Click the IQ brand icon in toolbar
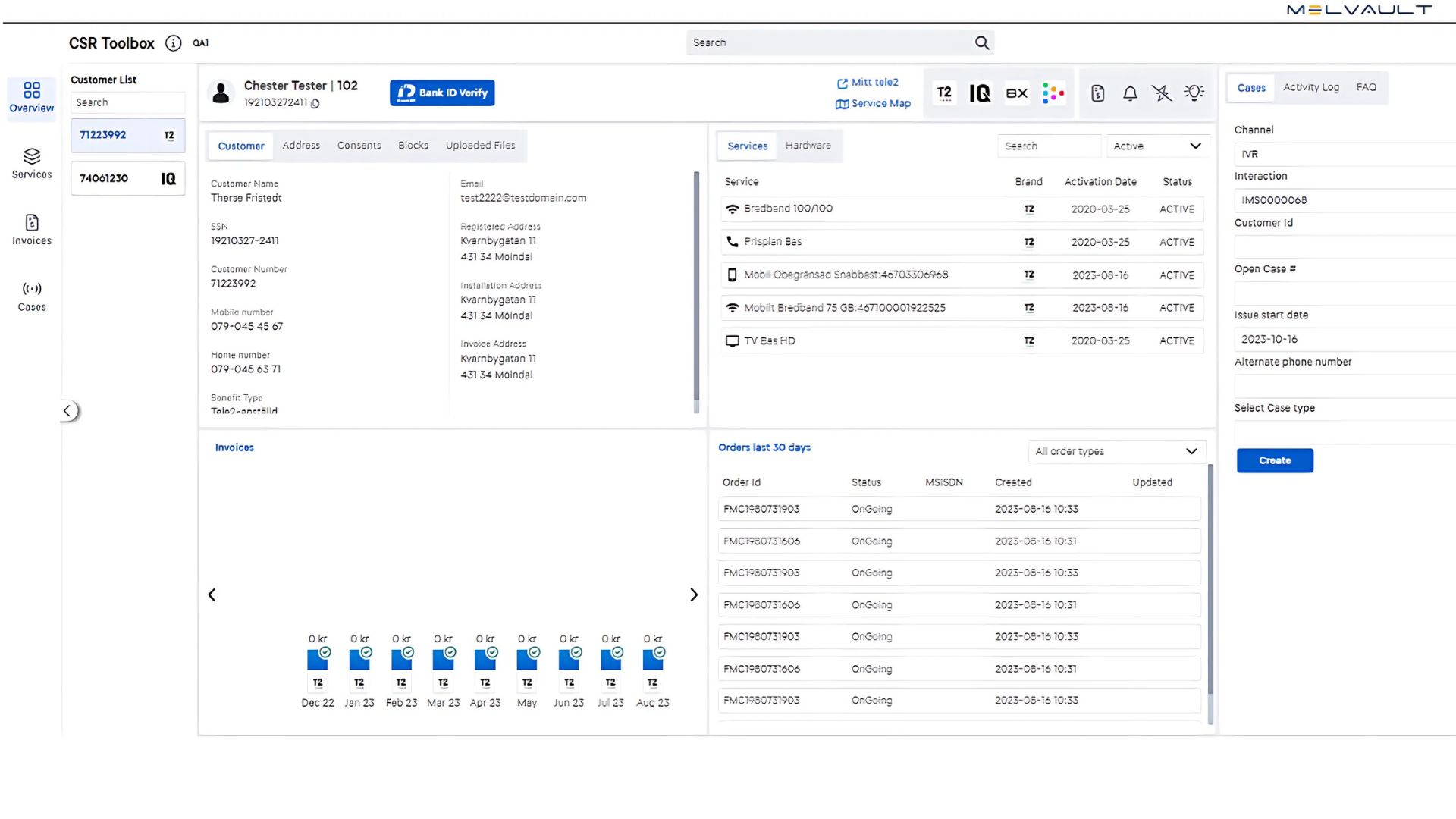The image size is (1456, 819). coord(980,93)
